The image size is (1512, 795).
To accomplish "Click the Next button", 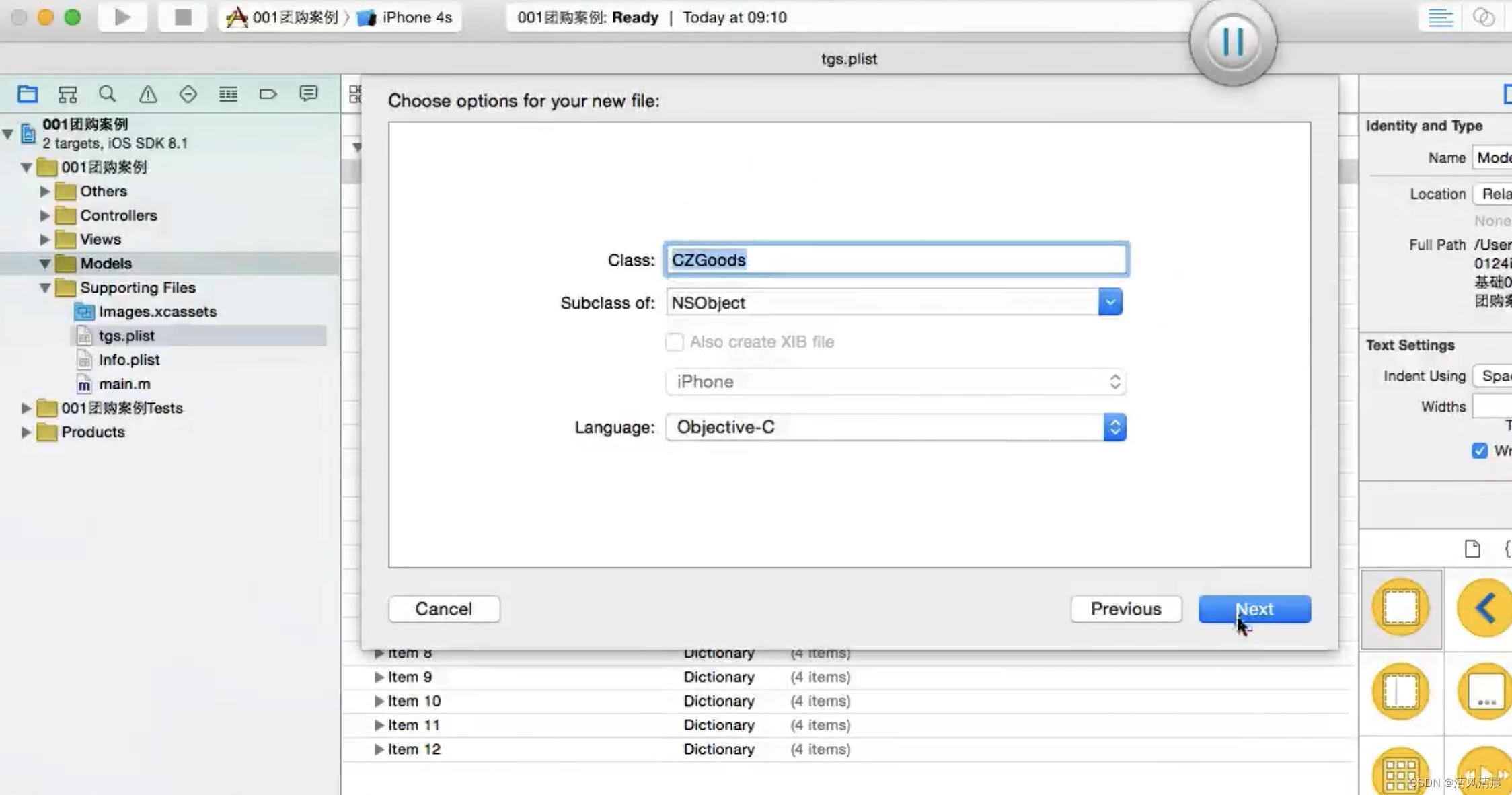I will [x=1254, y=609].
